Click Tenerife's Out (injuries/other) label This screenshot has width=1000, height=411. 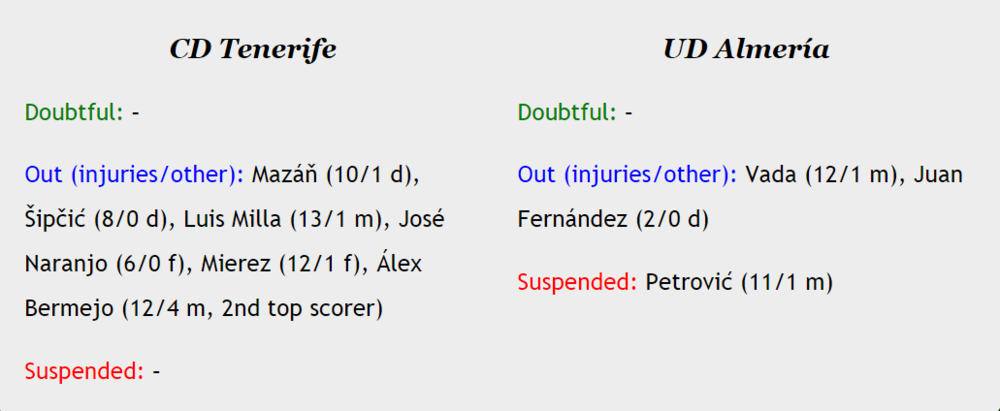click(134, 175)
